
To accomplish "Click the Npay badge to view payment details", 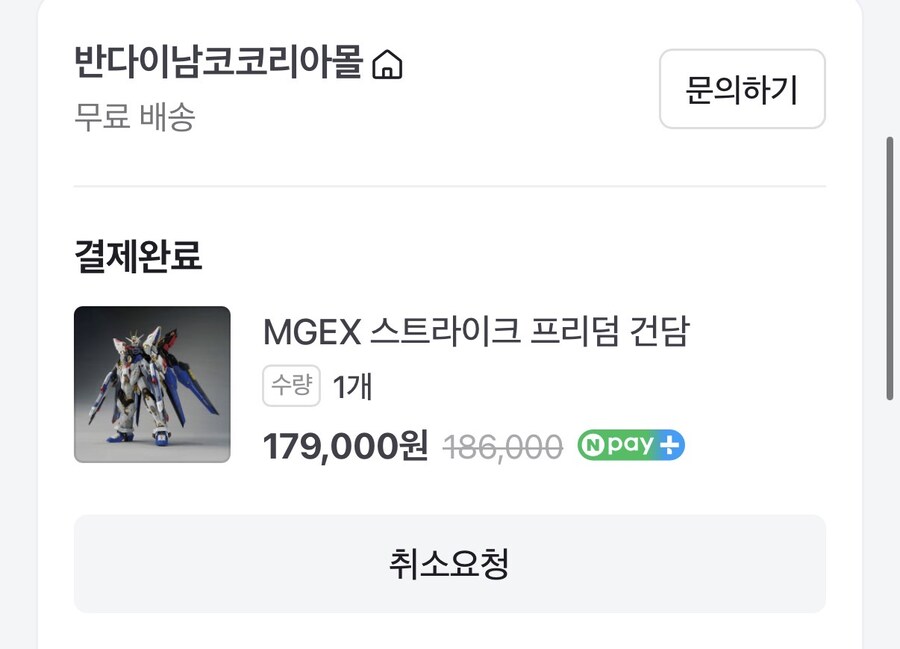I will point(631,444).
